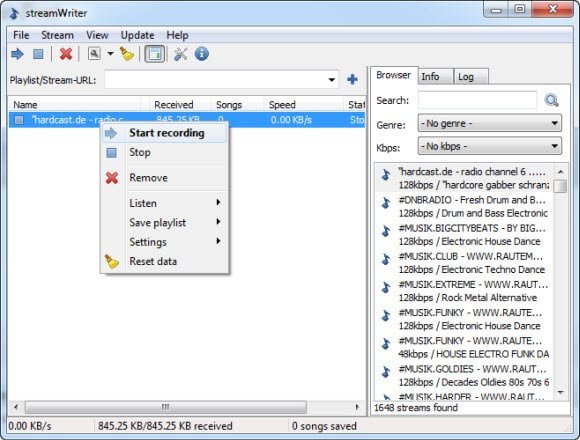Image resolution: width=580 pixels, height=440 pixels.
Task: Open the Help menu
Action: 178,35
